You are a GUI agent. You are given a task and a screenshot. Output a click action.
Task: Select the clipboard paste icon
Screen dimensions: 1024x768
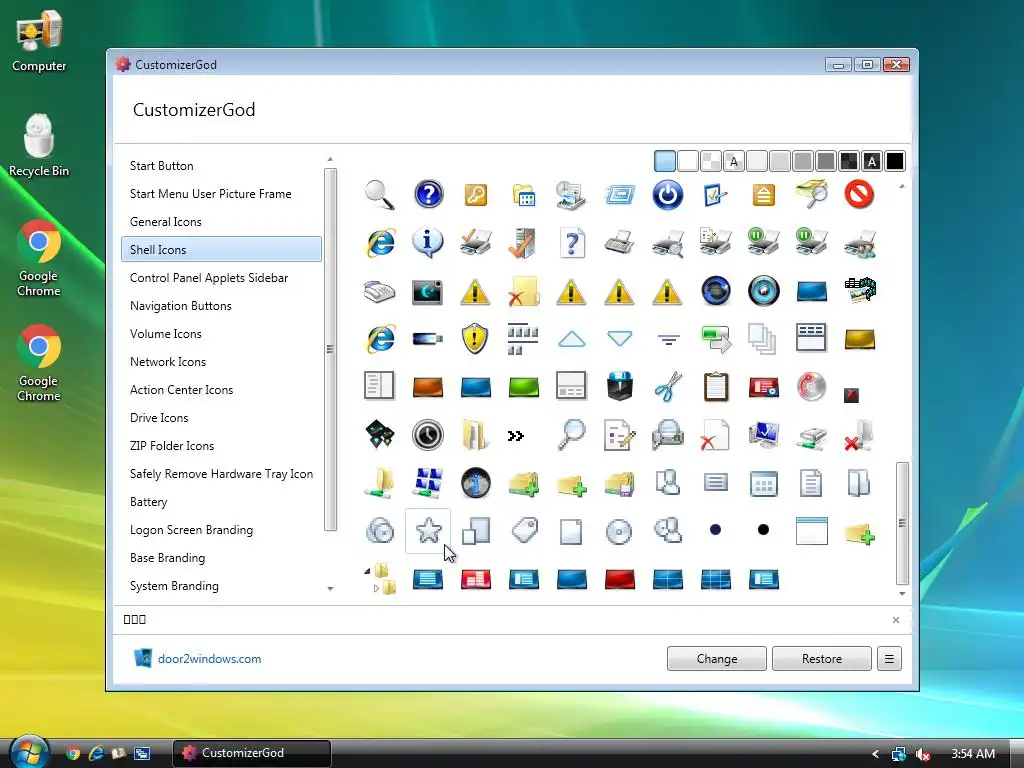(716, 387)
